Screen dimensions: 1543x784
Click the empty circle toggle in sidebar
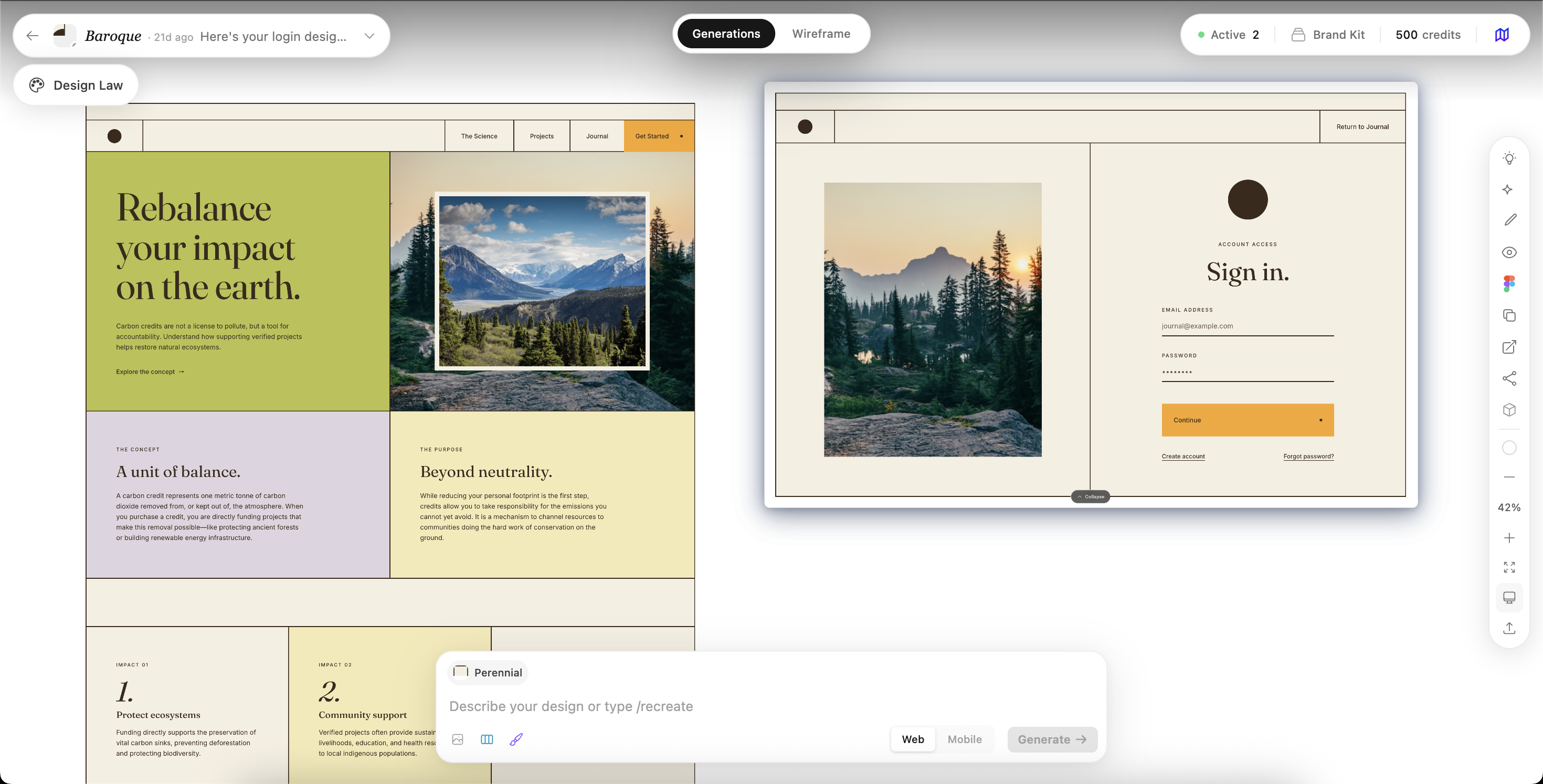click(x=1509, y=448)
